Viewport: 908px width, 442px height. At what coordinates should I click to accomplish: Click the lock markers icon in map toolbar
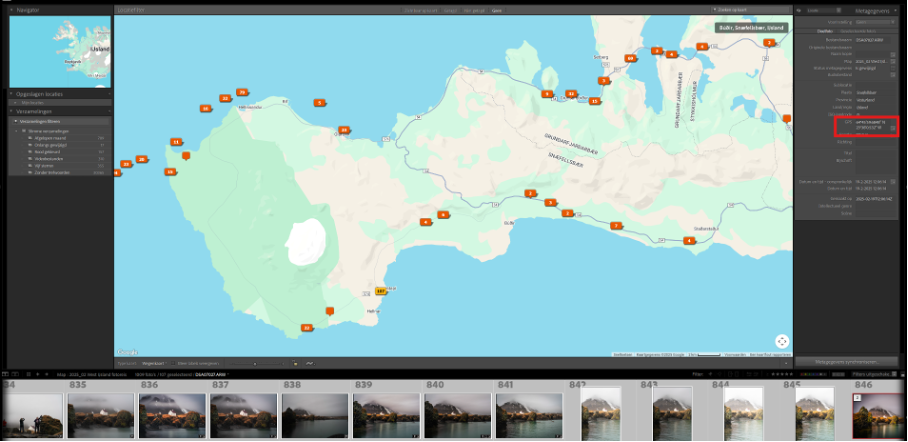click(295, 363)
